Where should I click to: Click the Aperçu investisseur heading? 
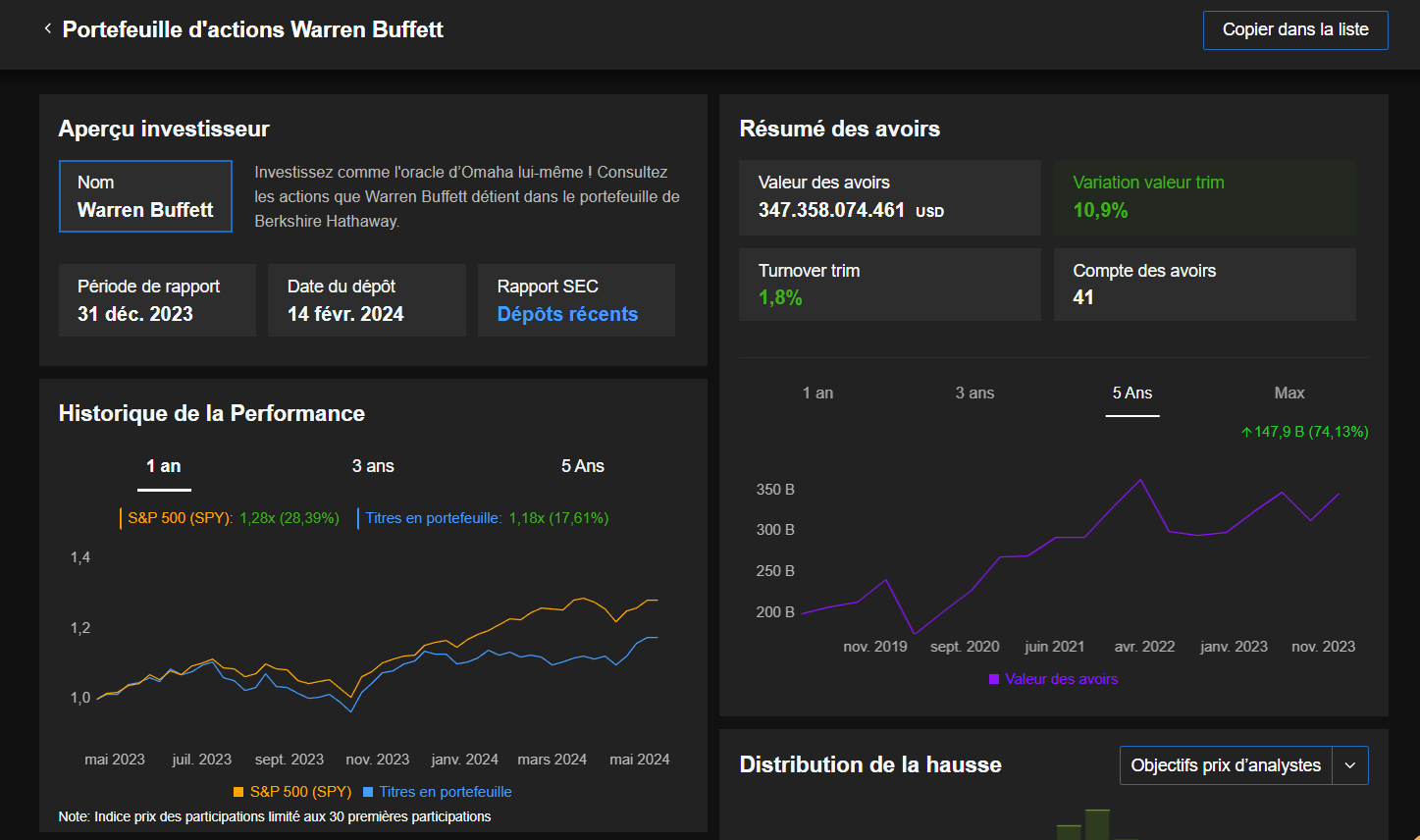(x=164, y=129)
